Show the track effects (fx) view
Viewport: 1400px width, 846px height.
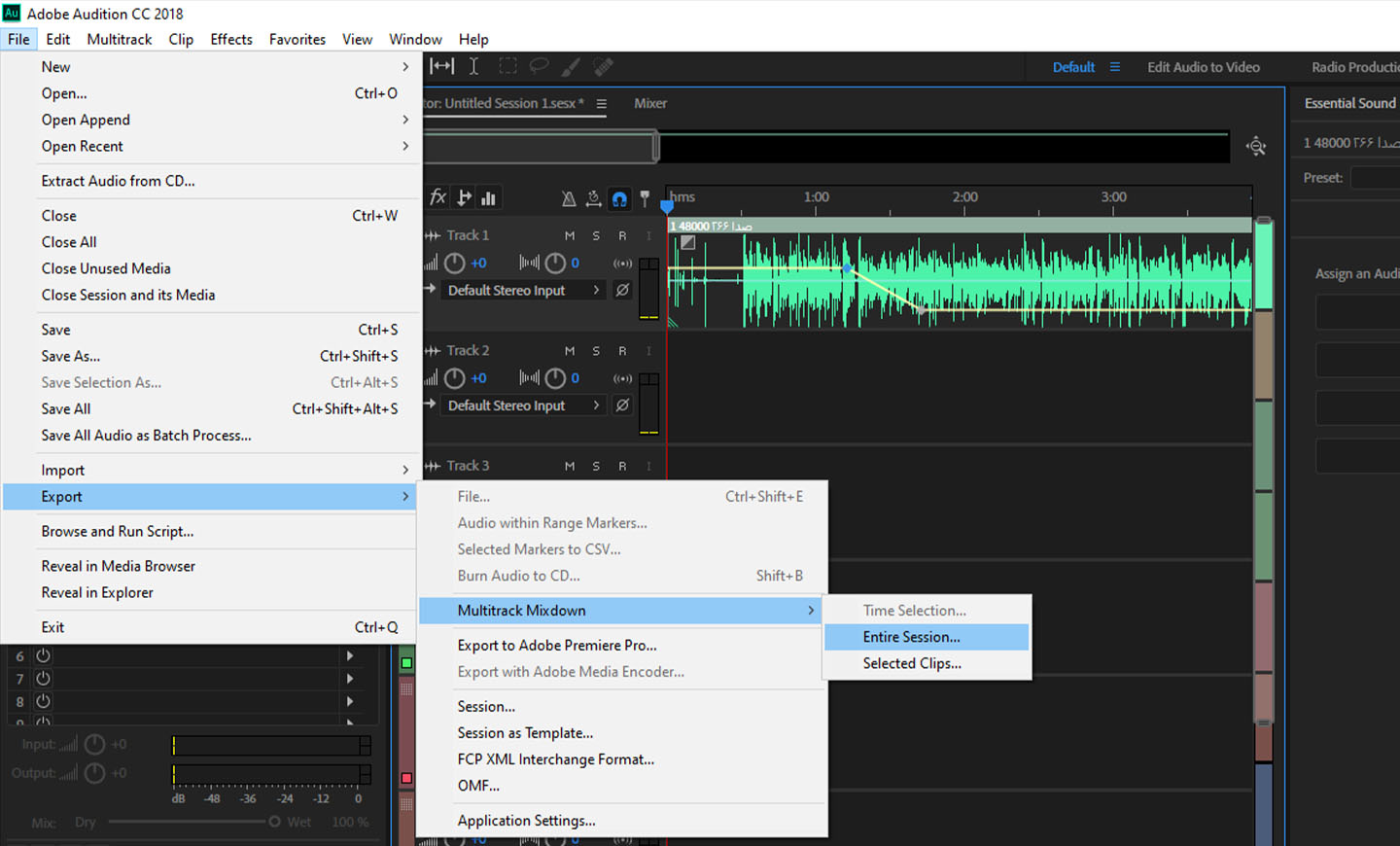pos(437,197)
